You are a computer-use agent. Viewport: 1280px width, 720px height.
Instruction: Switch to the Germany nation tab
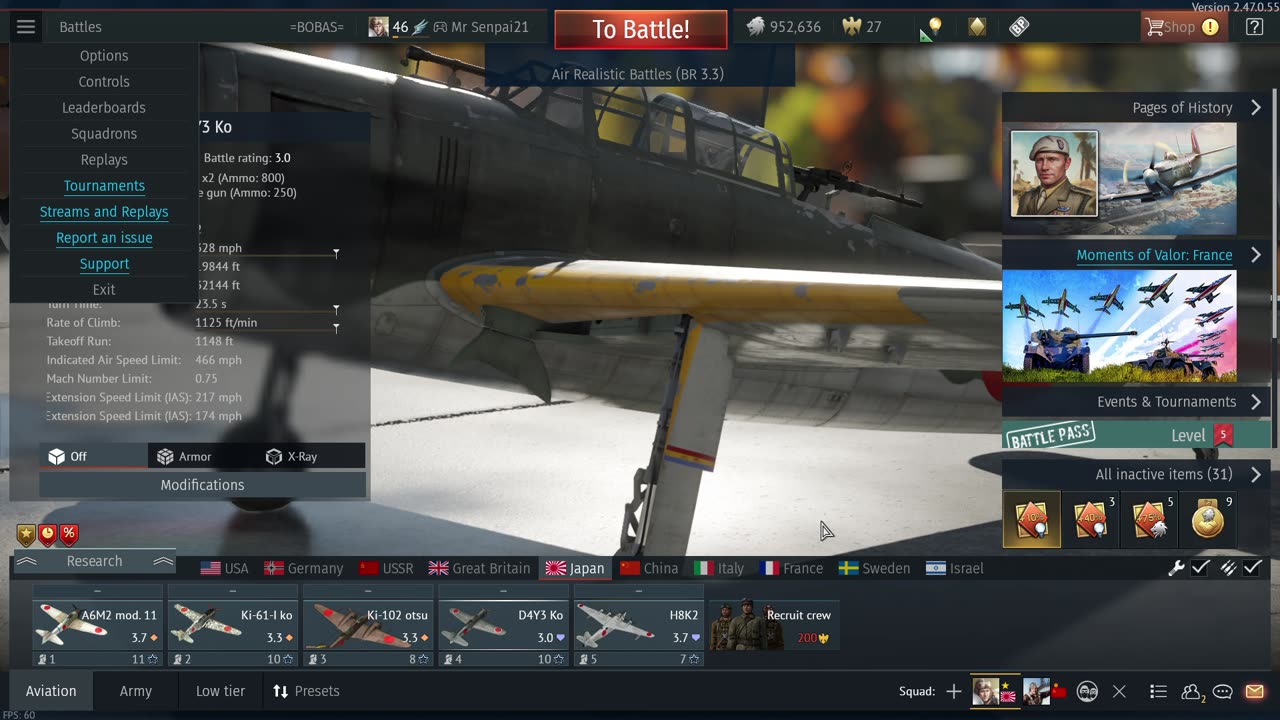coord(304,568)
